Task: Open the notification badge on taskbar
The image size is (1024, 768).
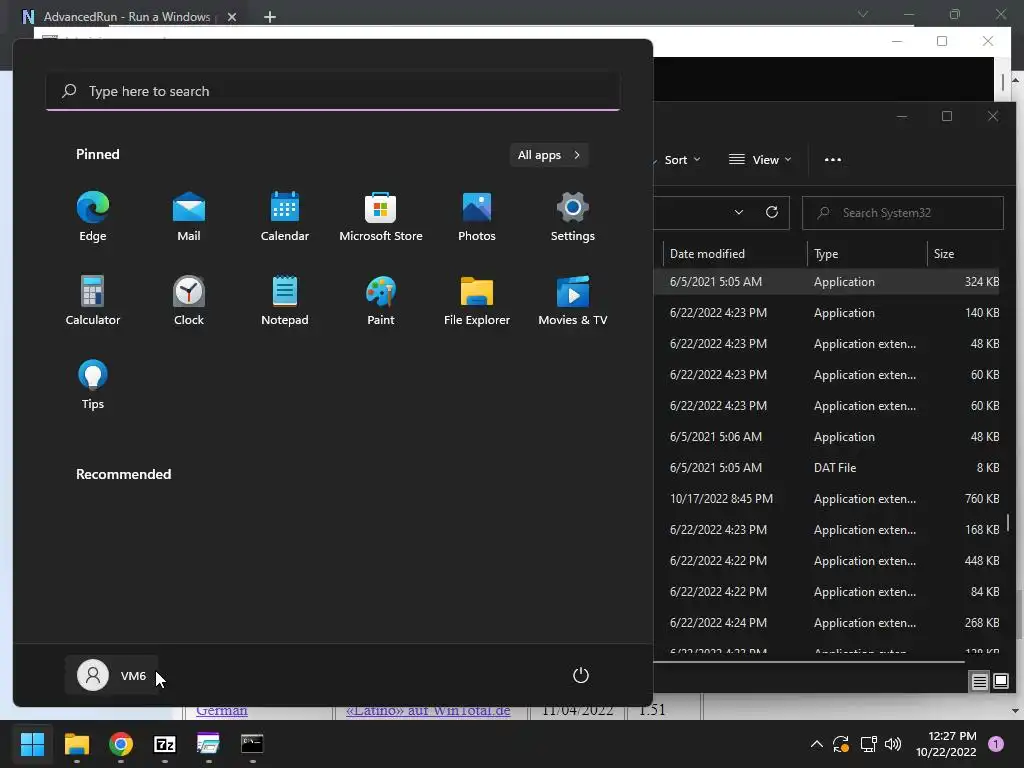Action: pos(996,744)
